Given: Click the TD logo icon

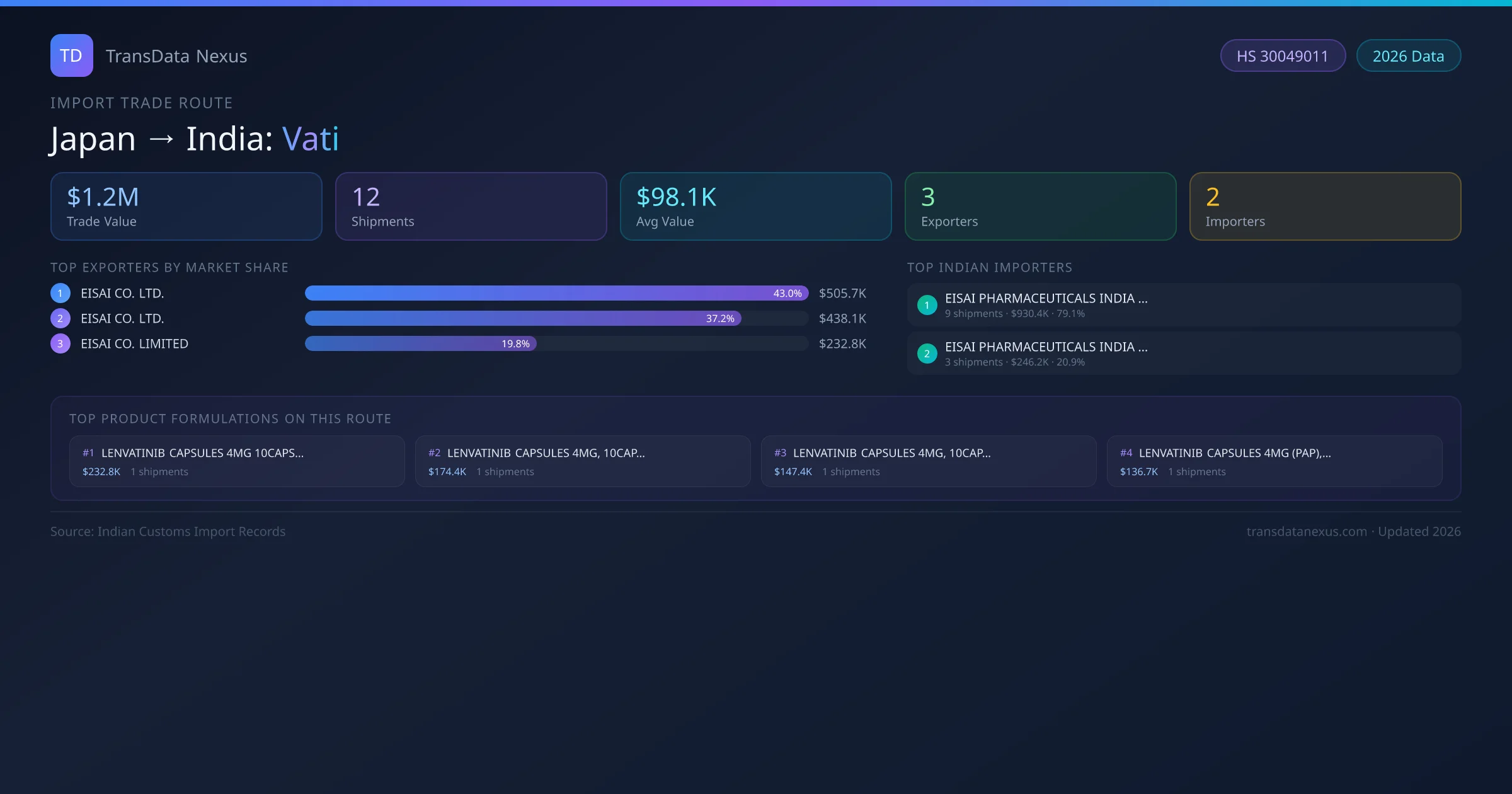Looking at the screenshot, I should click(x=71, y=55).
